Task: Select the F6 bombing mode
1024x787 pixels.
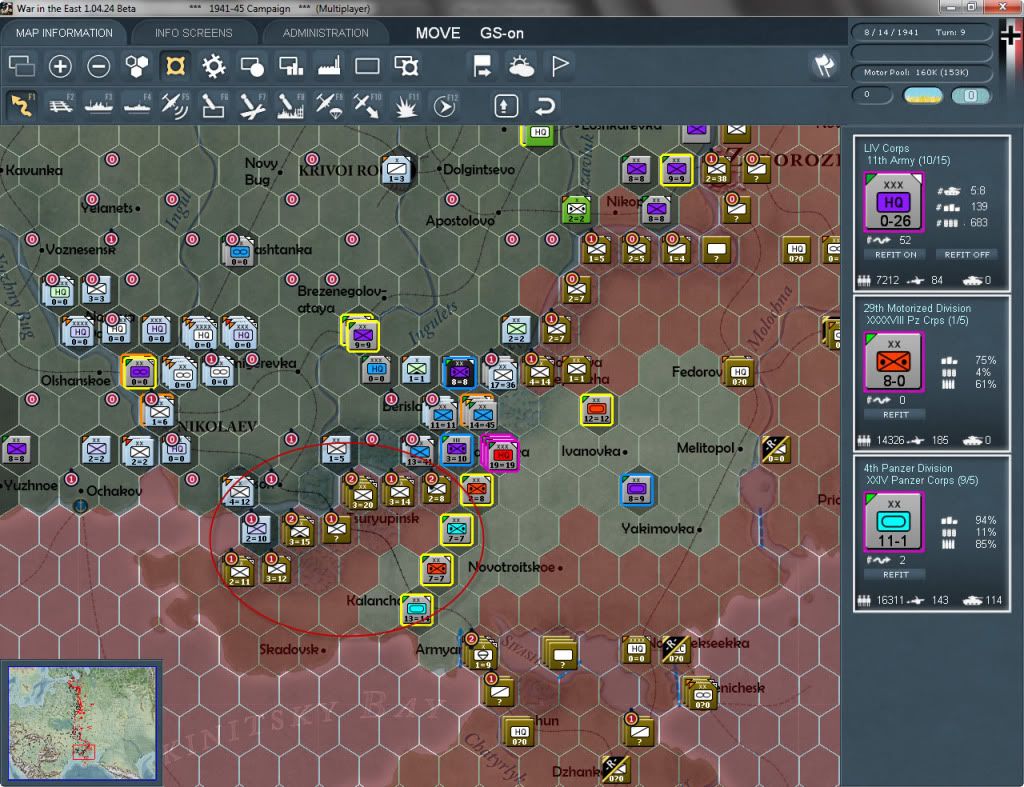Action: (x=214, y=106)
